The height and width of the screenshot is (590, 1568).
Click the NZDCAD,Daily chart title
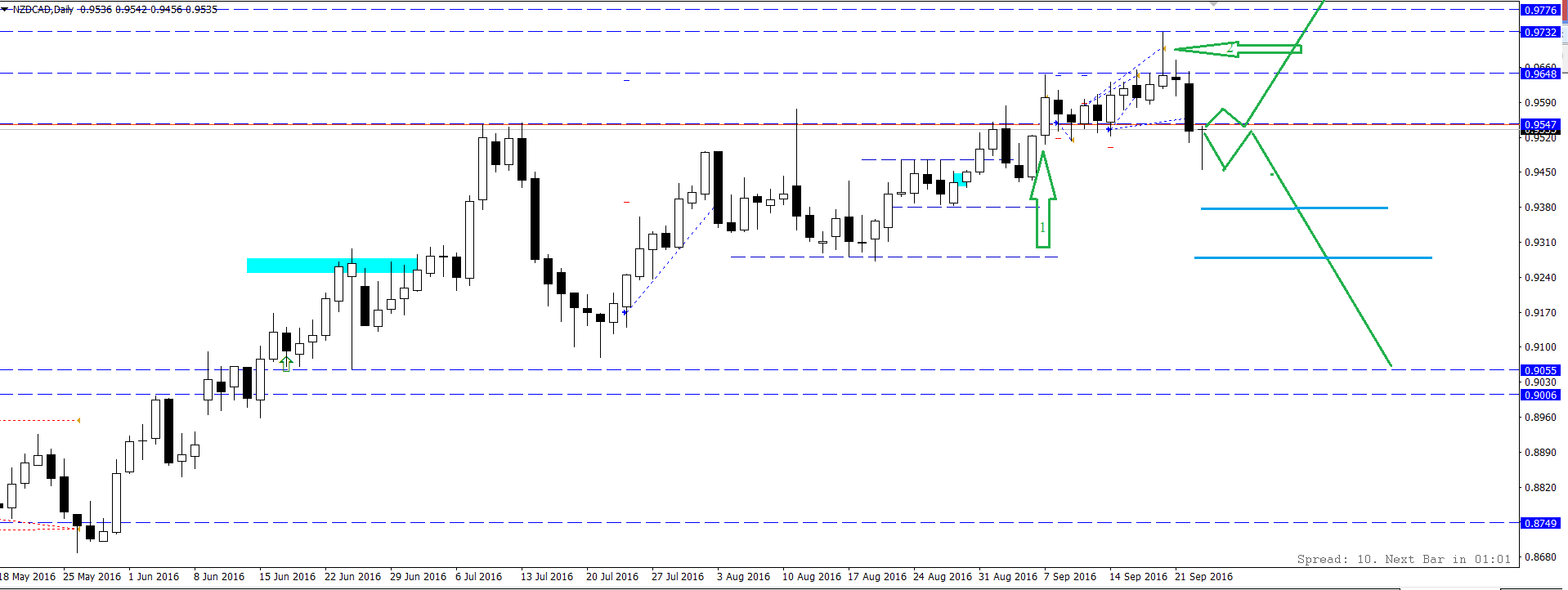coord(43,10)
